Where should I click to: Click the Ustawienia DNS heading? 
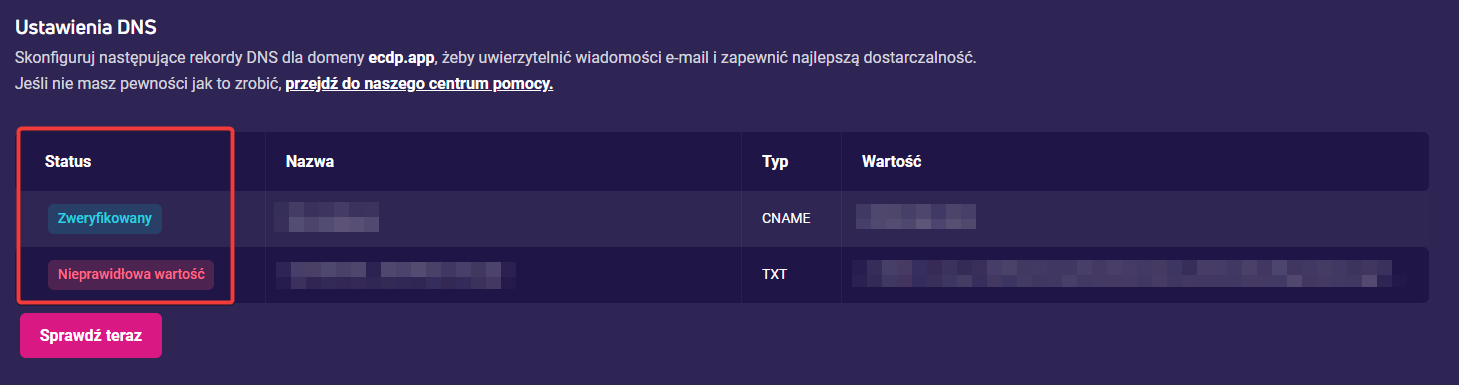coord(86,27)
